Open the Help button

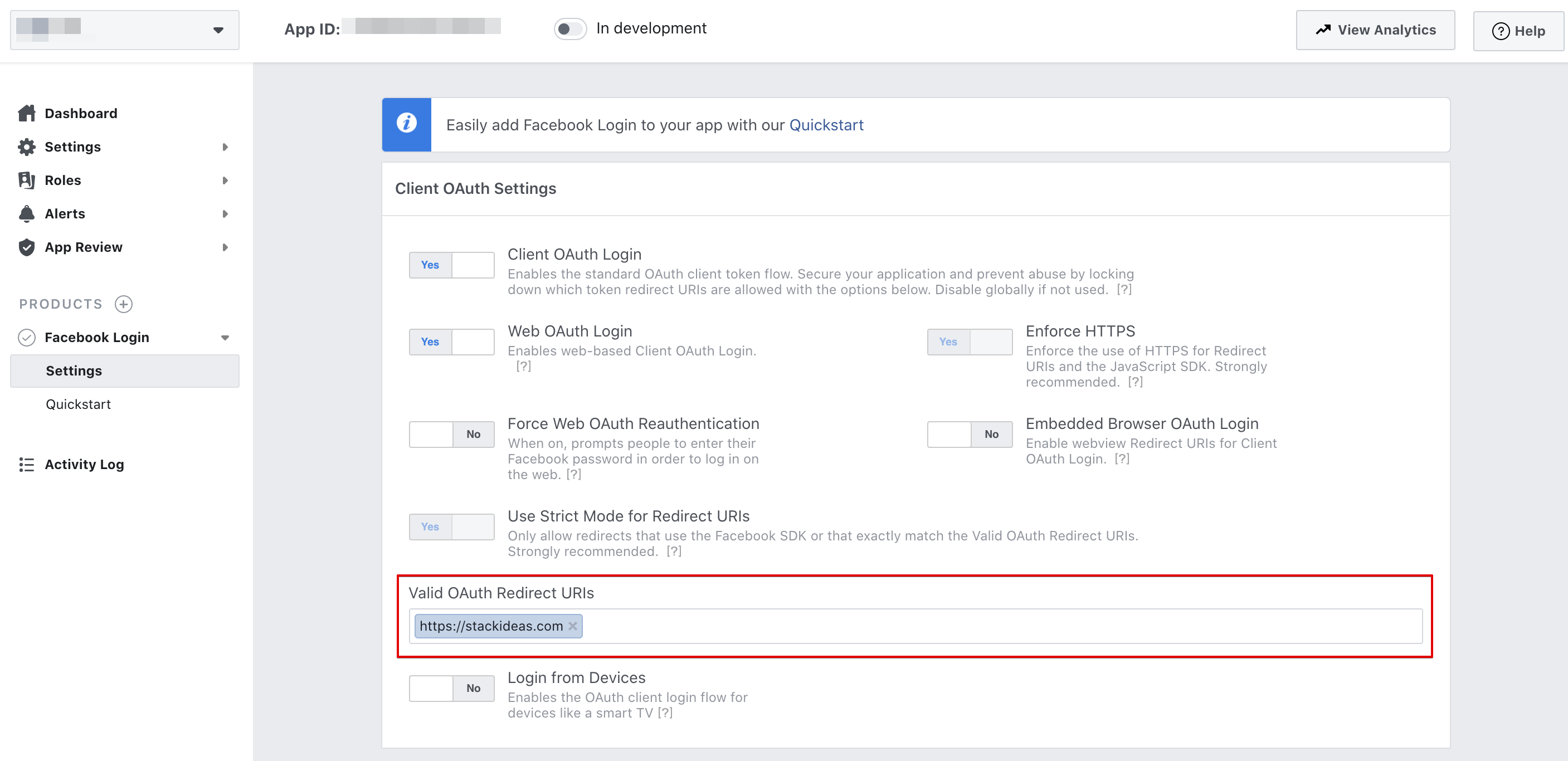pyautogui.click(x=1518, y=31)
